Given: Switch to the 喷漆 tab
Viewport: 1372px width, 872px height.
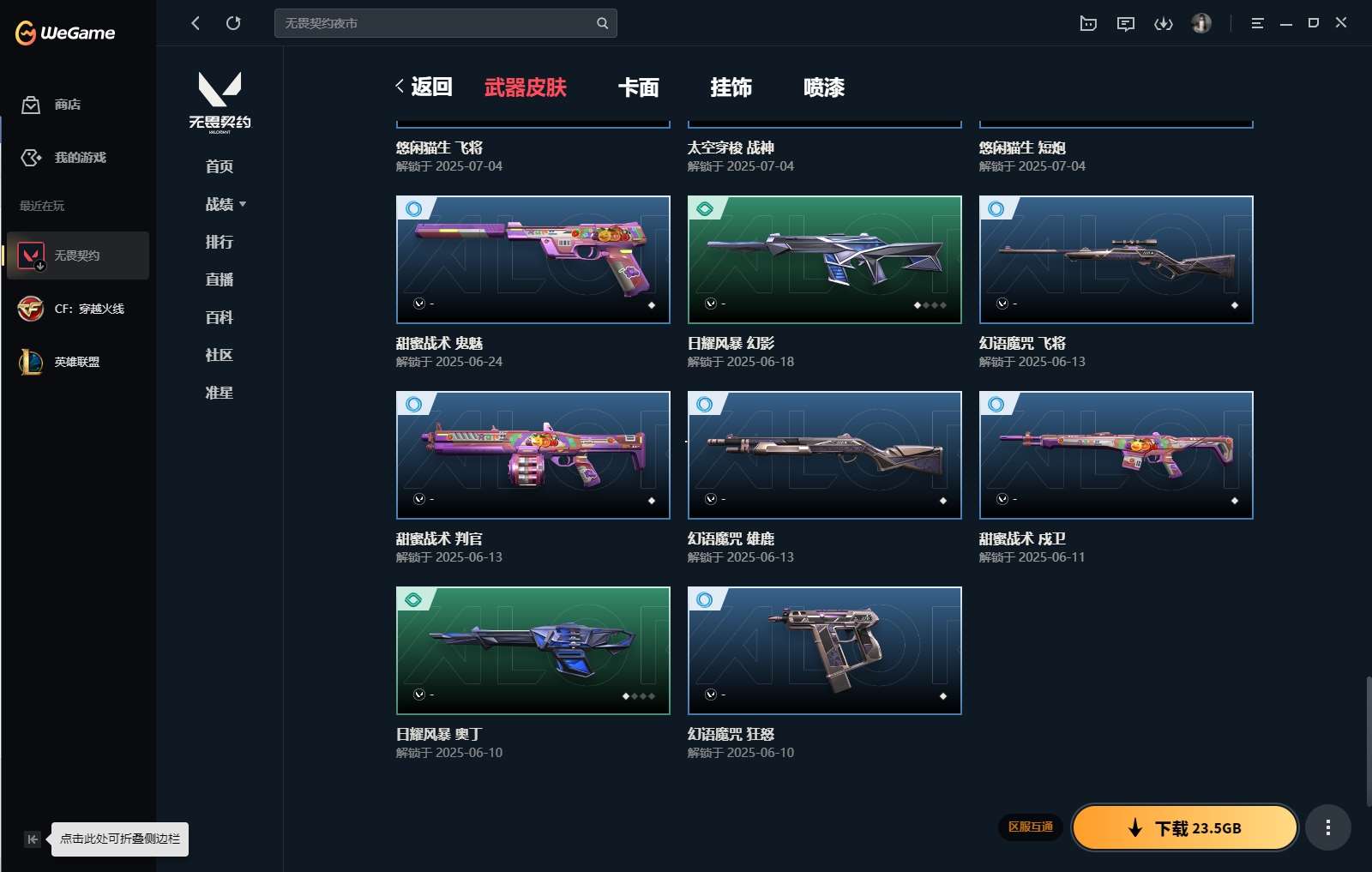Looking at the screenshot, I should 823,87.
